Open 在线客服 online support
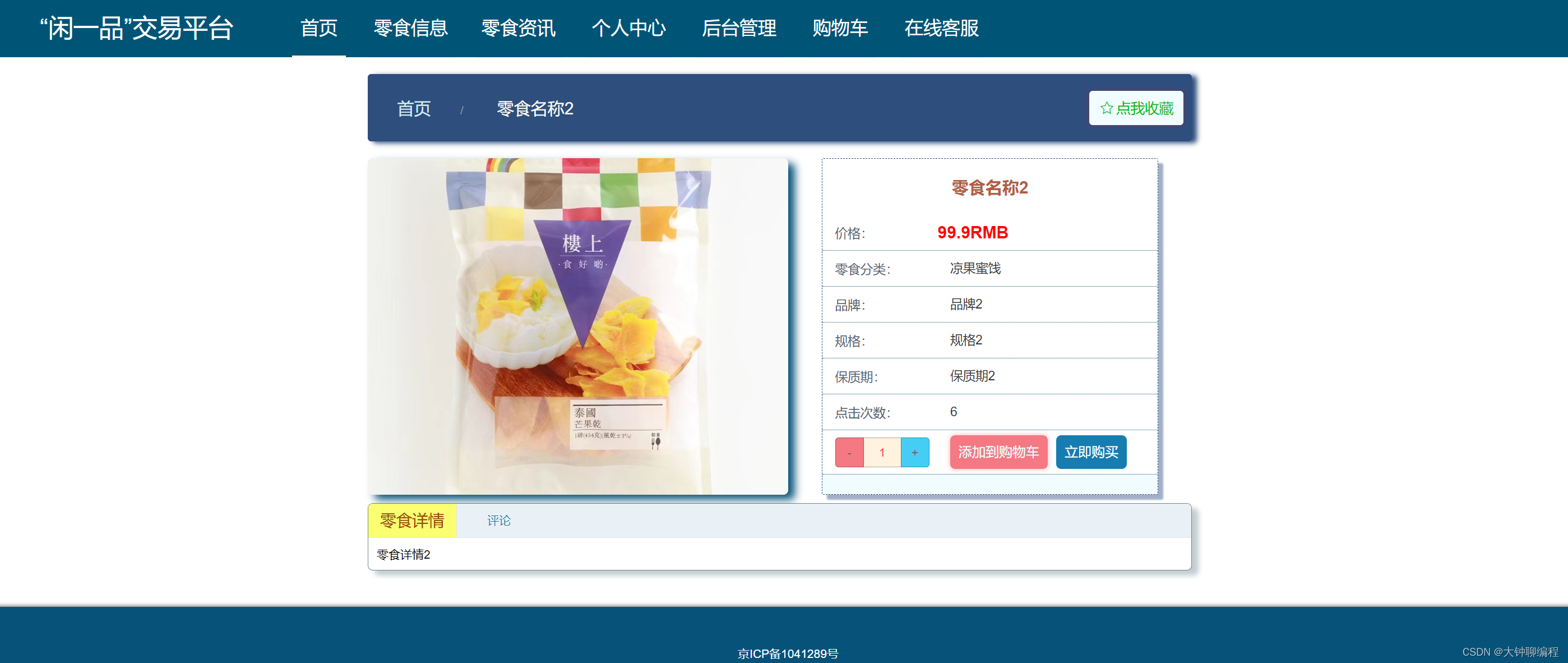Viewport: 1568px width, 663px height. [x=941, y=28]
